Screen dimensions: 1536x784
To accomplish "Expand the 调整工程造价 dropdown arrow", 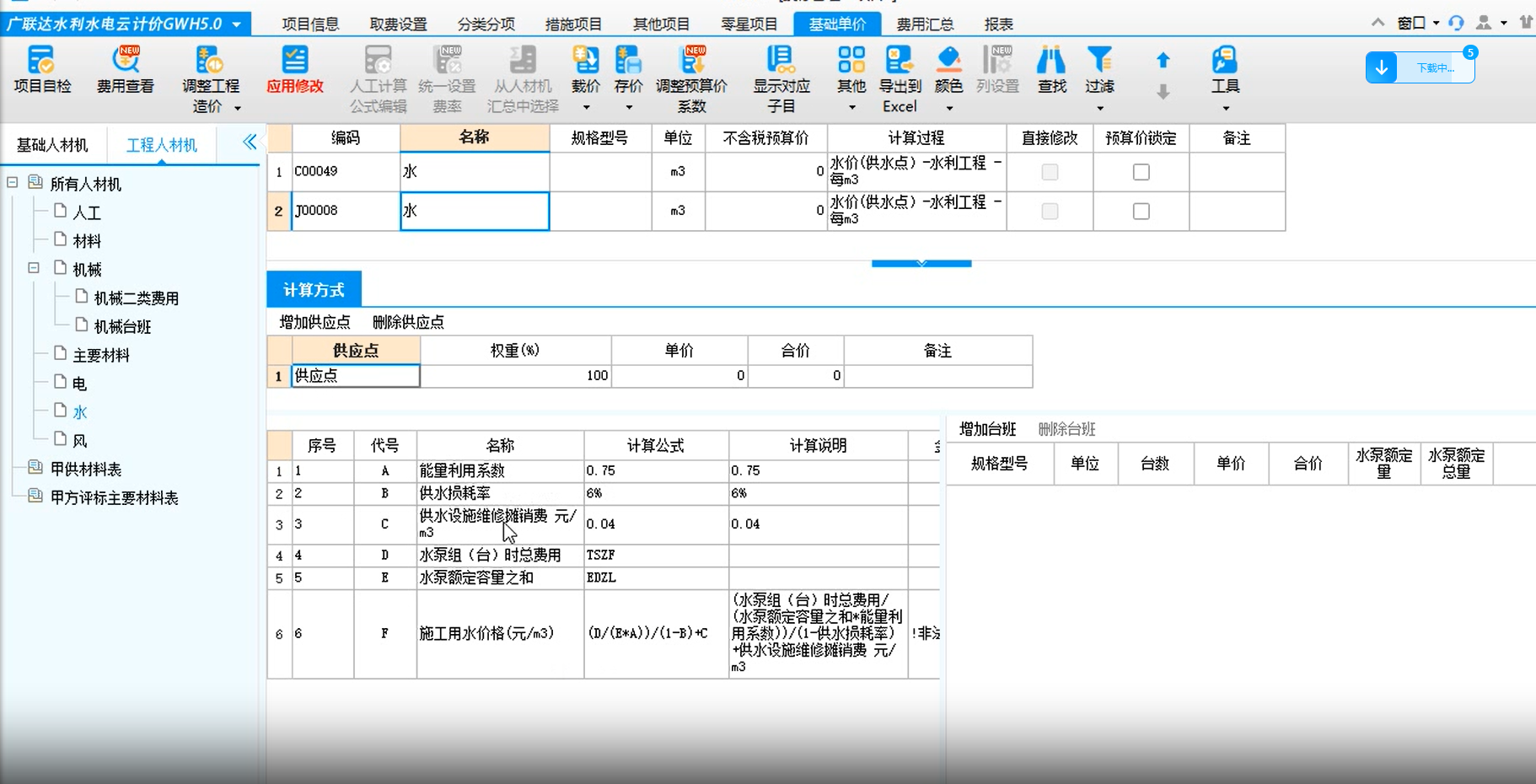I will pos(238,108).
